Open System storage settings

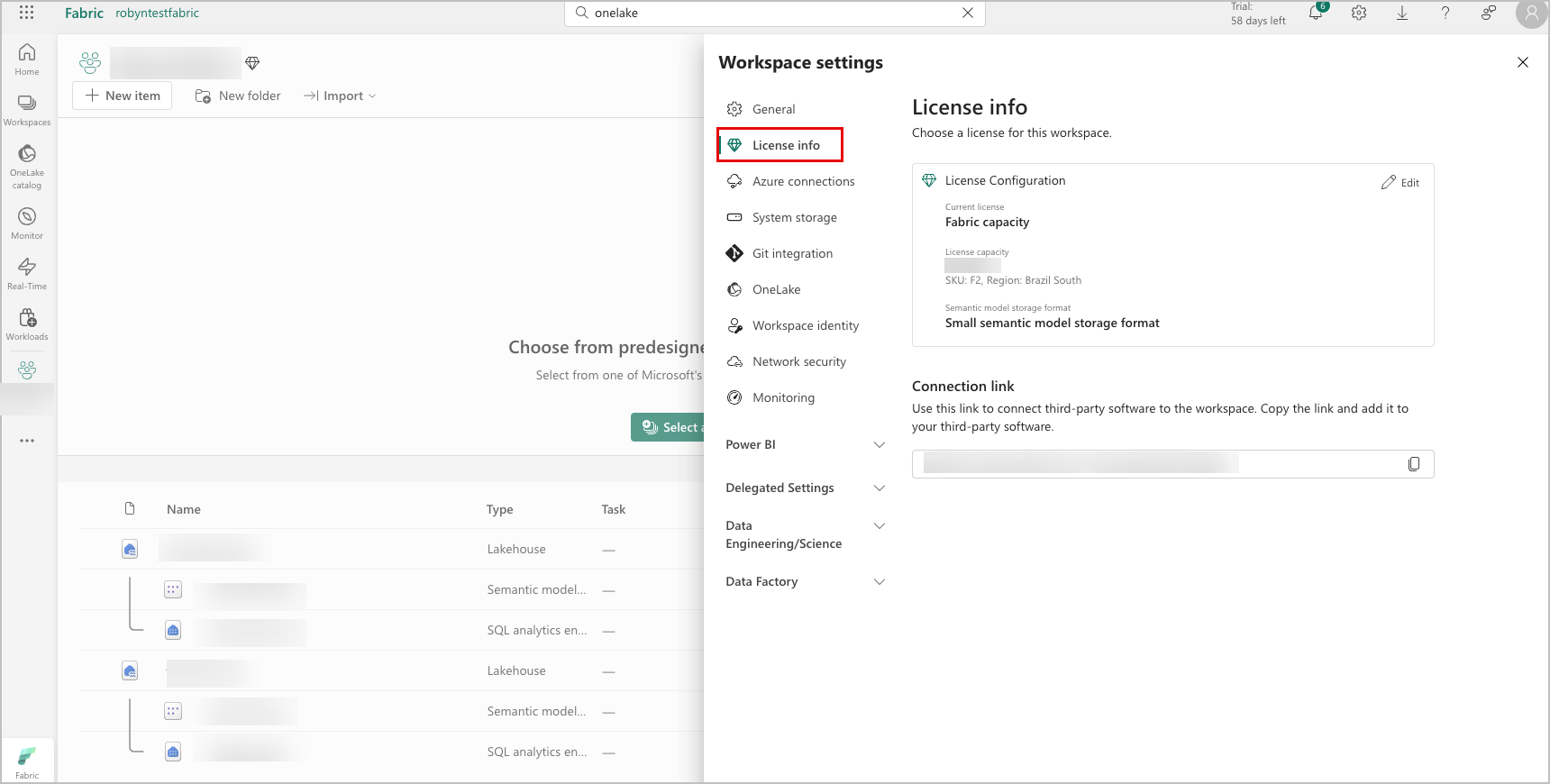782,217
